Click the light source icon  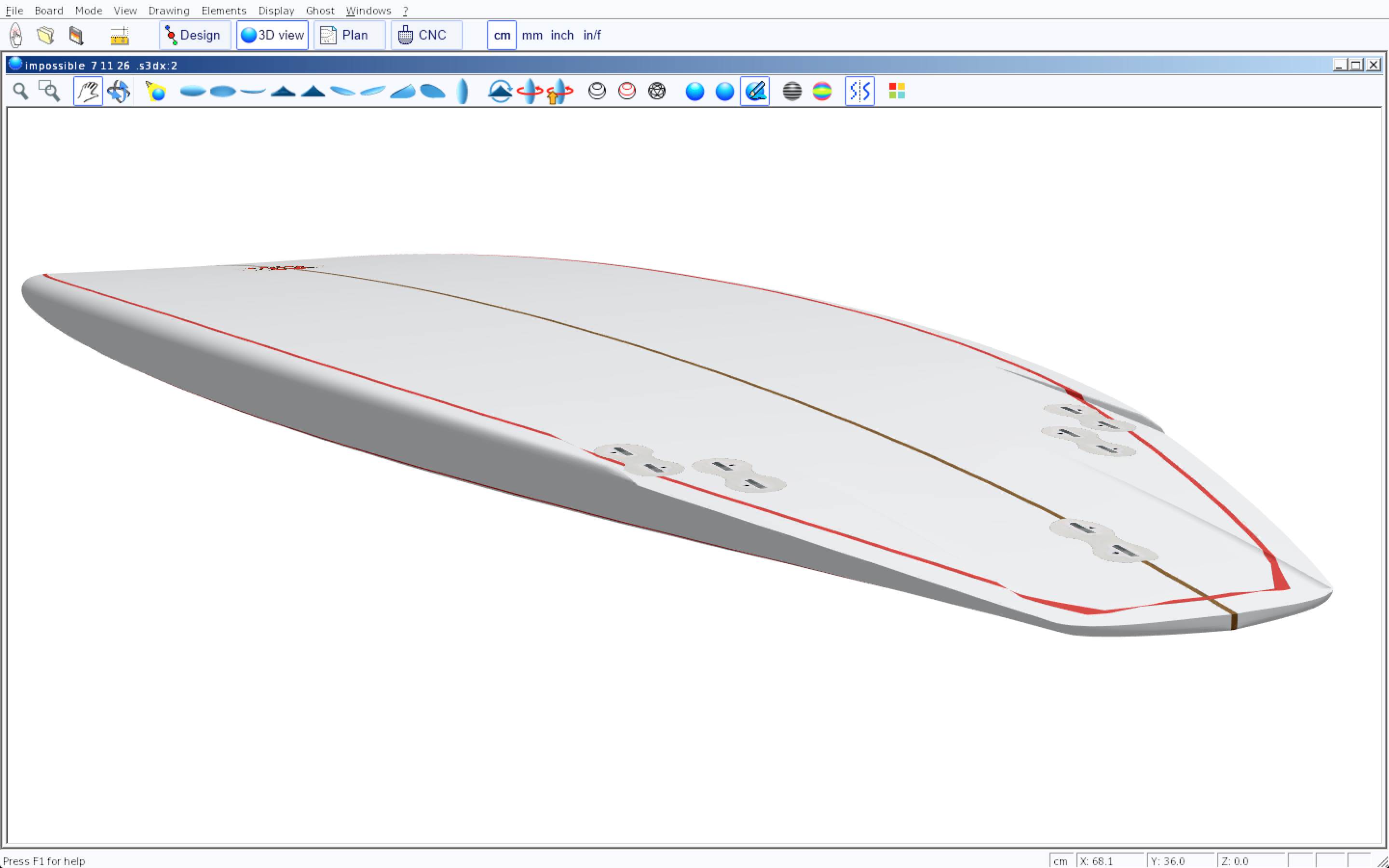pos(156,91)
